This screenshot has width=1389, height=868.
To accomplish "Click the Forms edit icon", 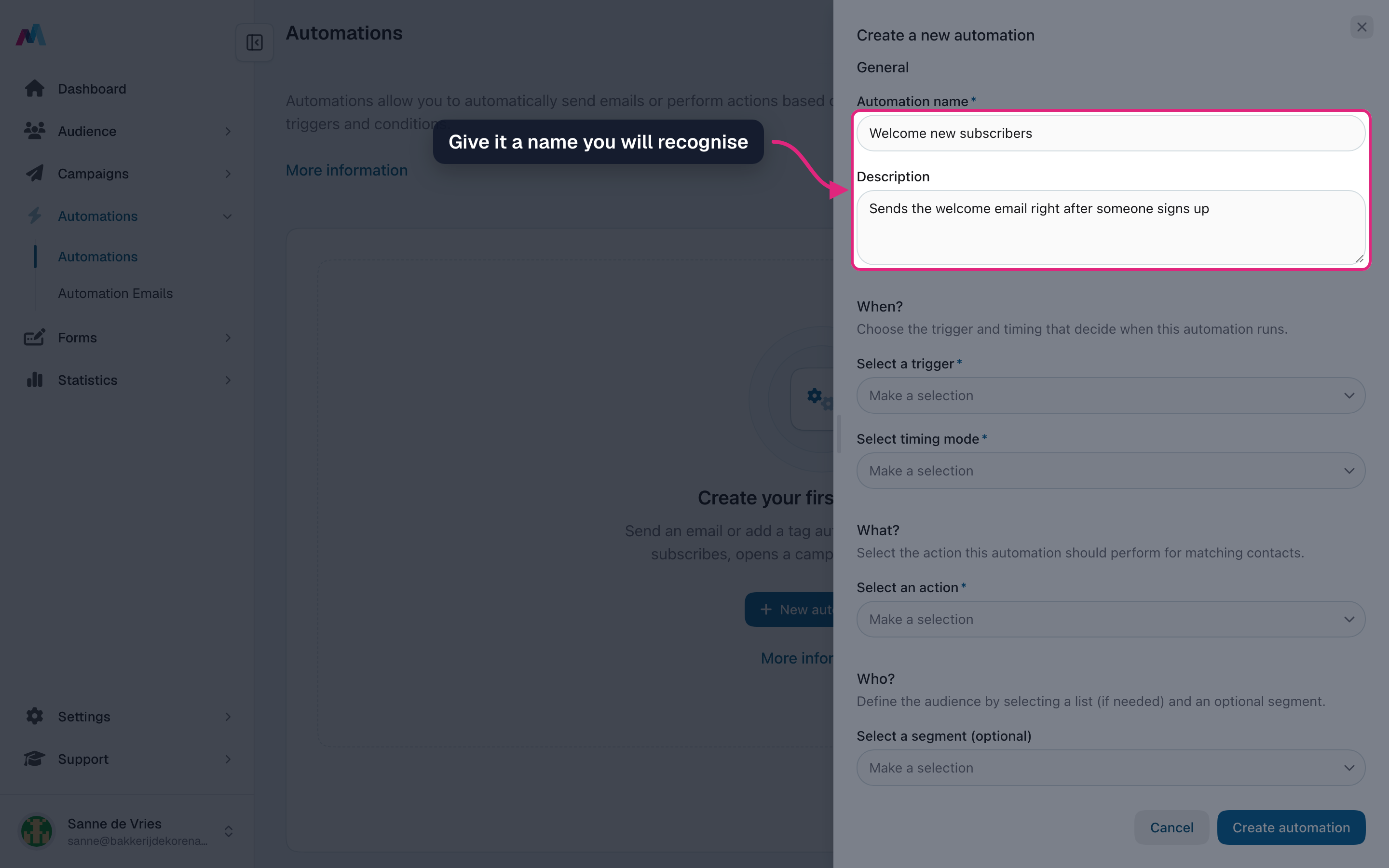I will (34, 338).
